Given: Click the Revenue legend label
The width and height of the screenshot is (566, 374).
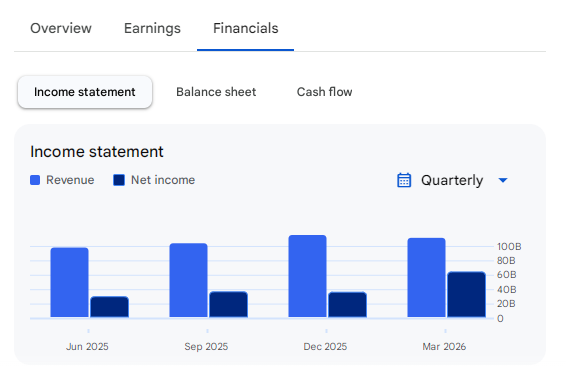Looking at the screenshot, I should tap(70, 180).
